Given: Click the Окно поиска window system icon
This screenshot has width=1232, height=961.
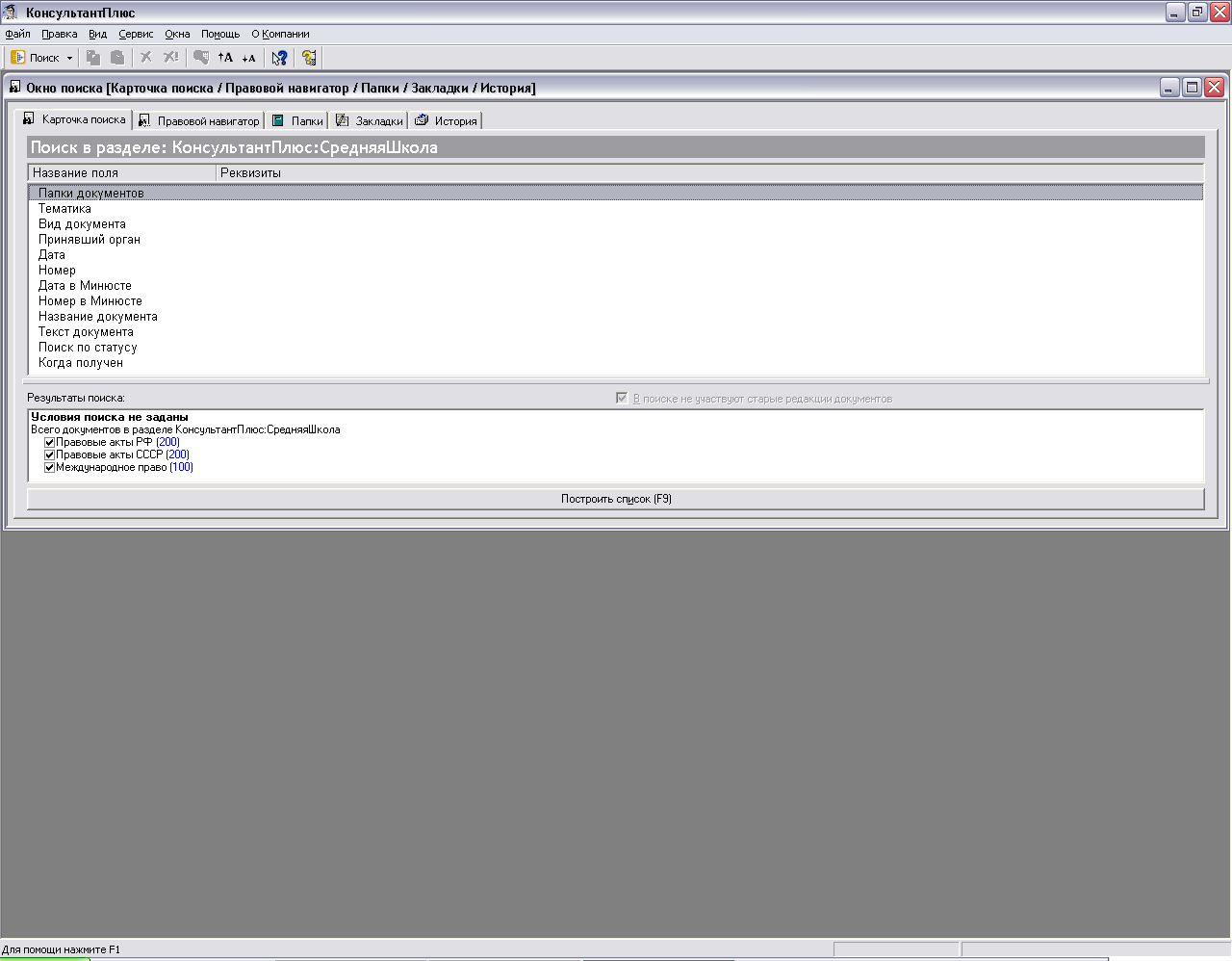Looking at the screenshot, I should pyautogui.click(x=14, y=88).
